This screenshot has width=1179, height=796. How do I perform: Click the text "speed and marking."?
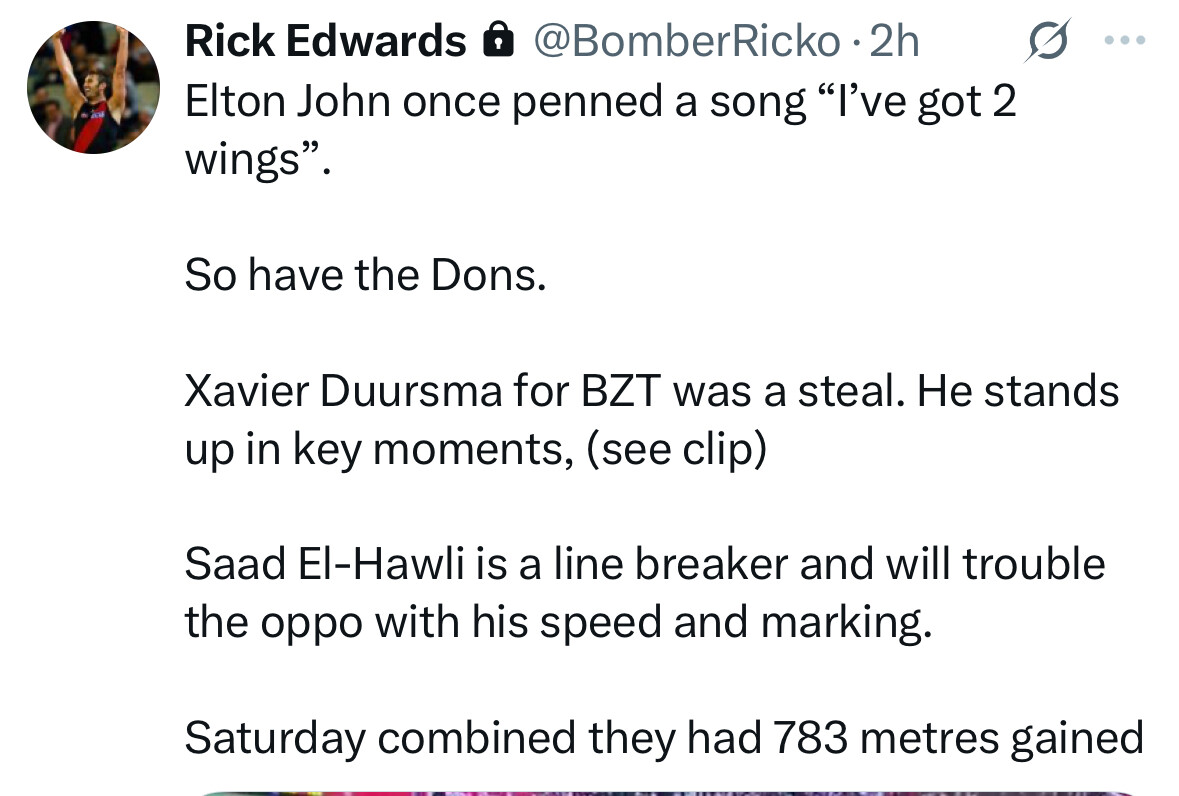[736, 623]
